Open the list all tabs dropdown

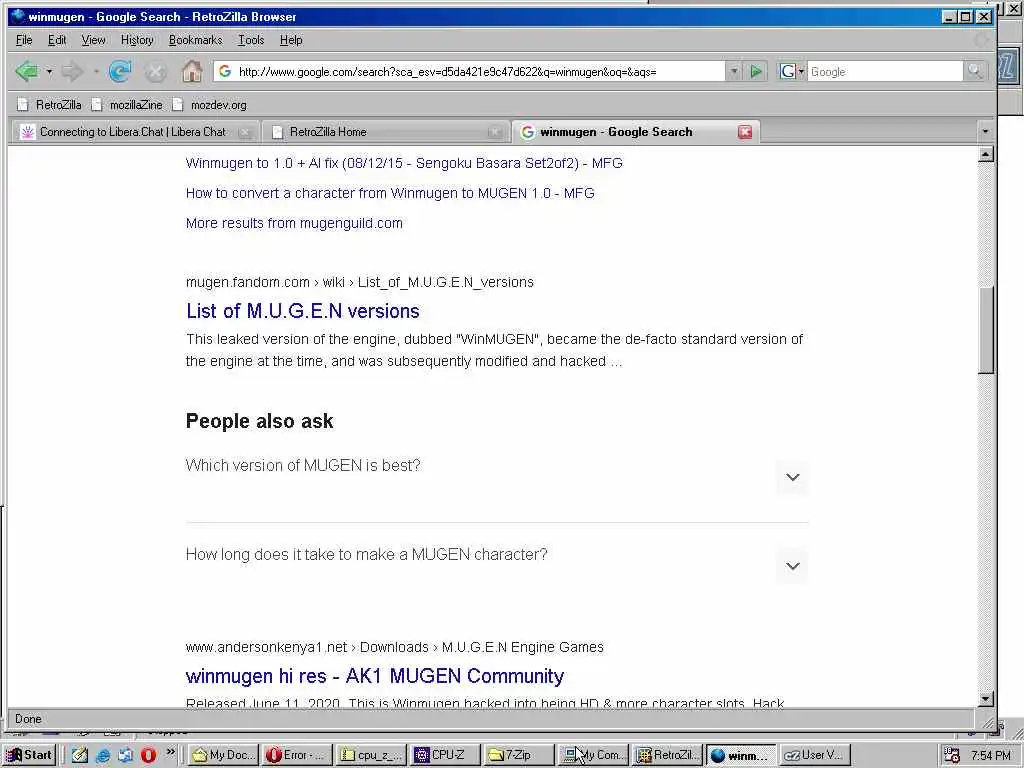pos(985,132)
